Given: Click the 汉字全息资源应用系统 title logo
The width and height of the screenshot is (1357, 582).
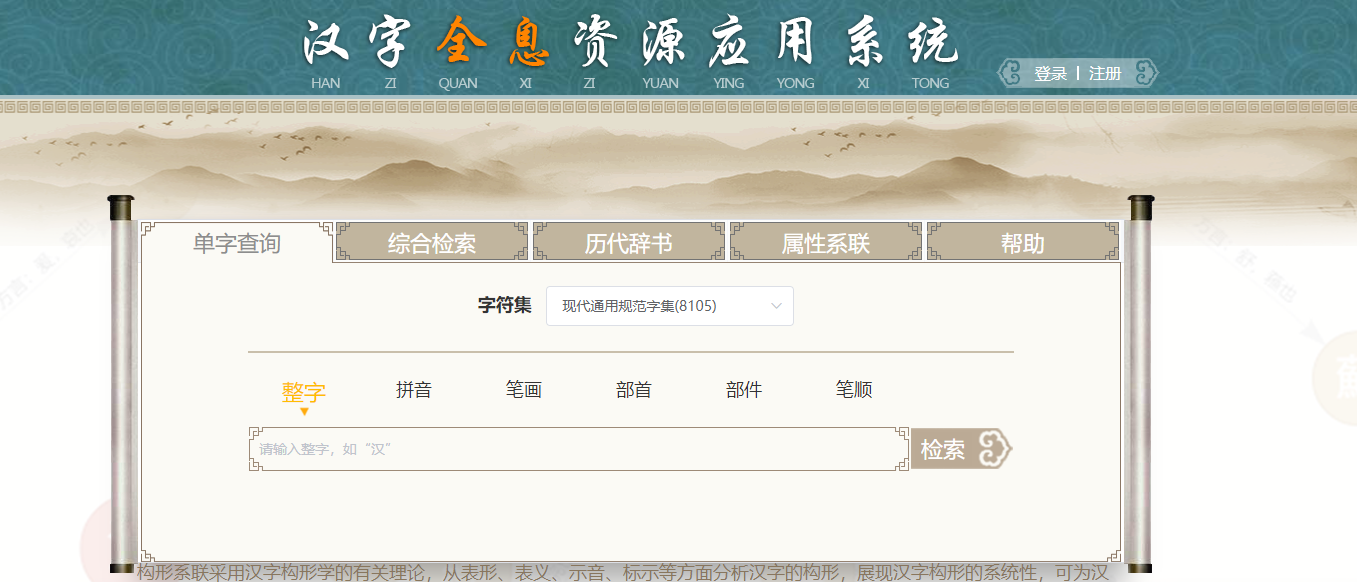Looking at the screenshot, I should coord(630,44).
